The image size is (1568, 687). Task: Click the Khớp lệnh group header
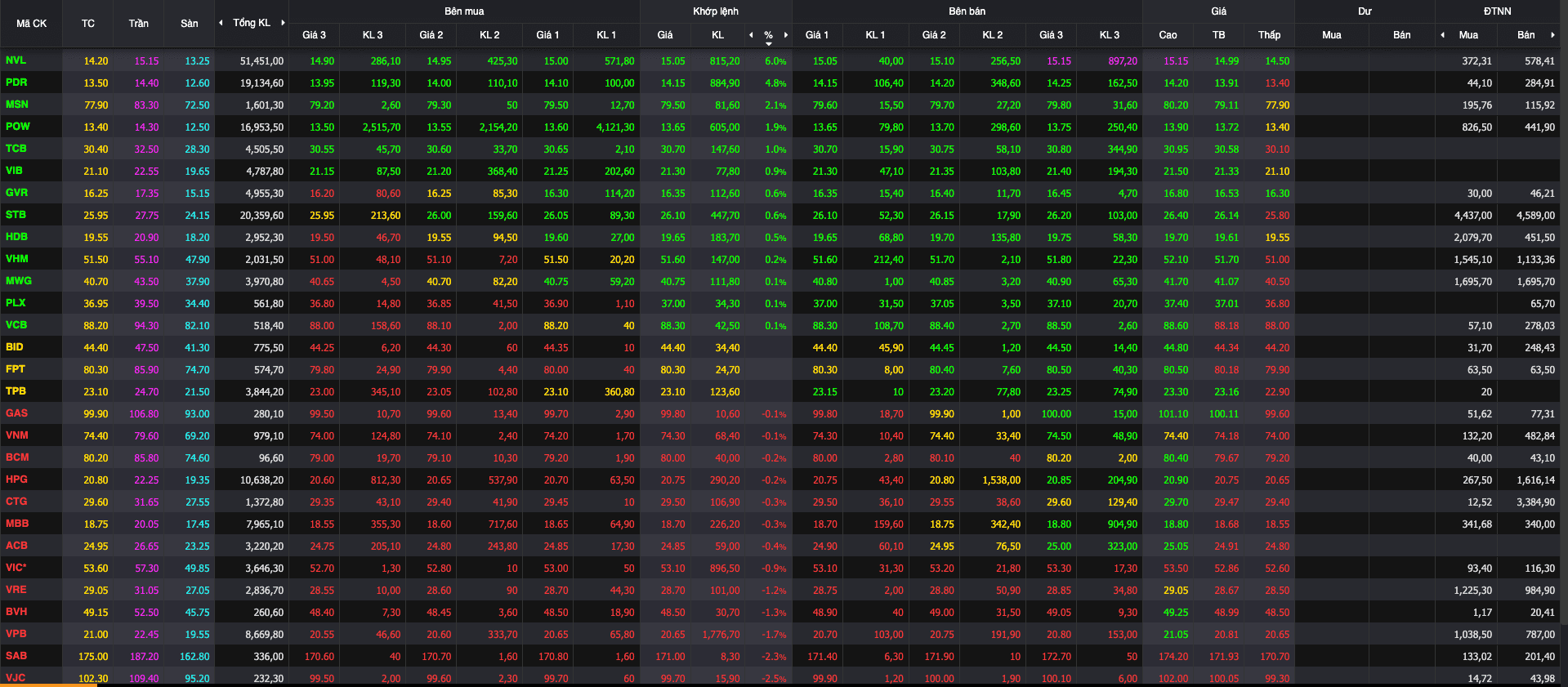[x=716, y=11]
